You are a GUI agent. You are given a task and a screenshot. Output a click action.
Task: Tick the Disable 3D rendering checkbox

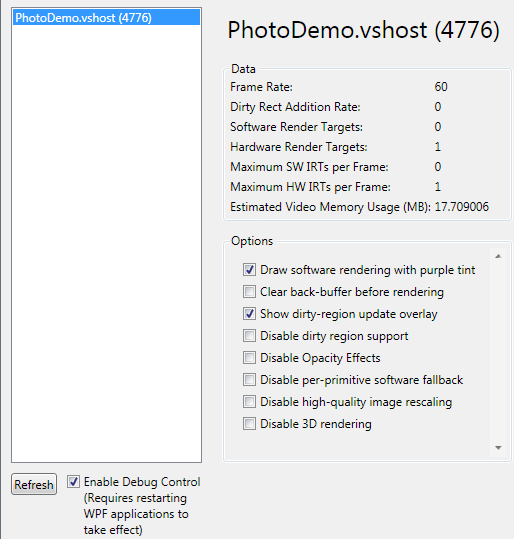click(x=249, y=424)
